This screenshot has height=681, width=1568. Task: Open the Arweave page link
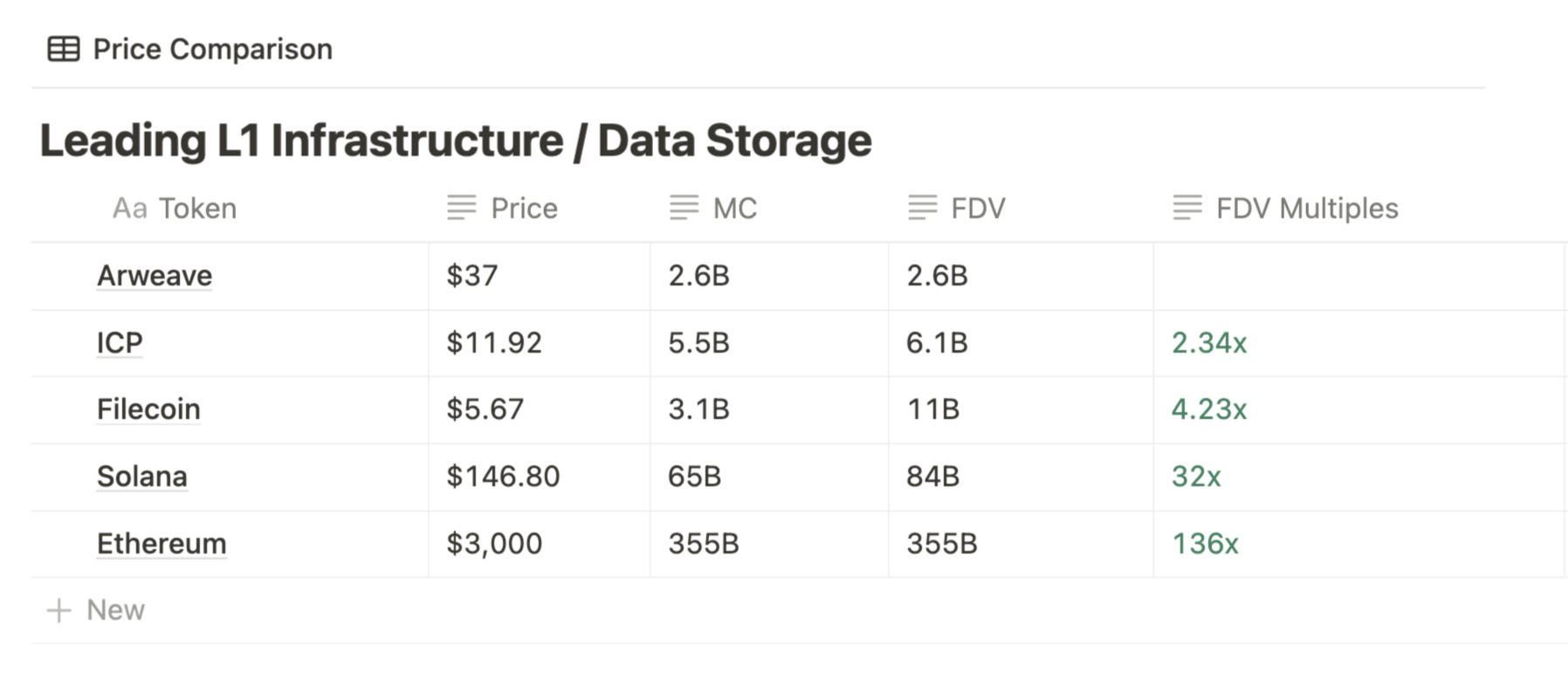155,276
